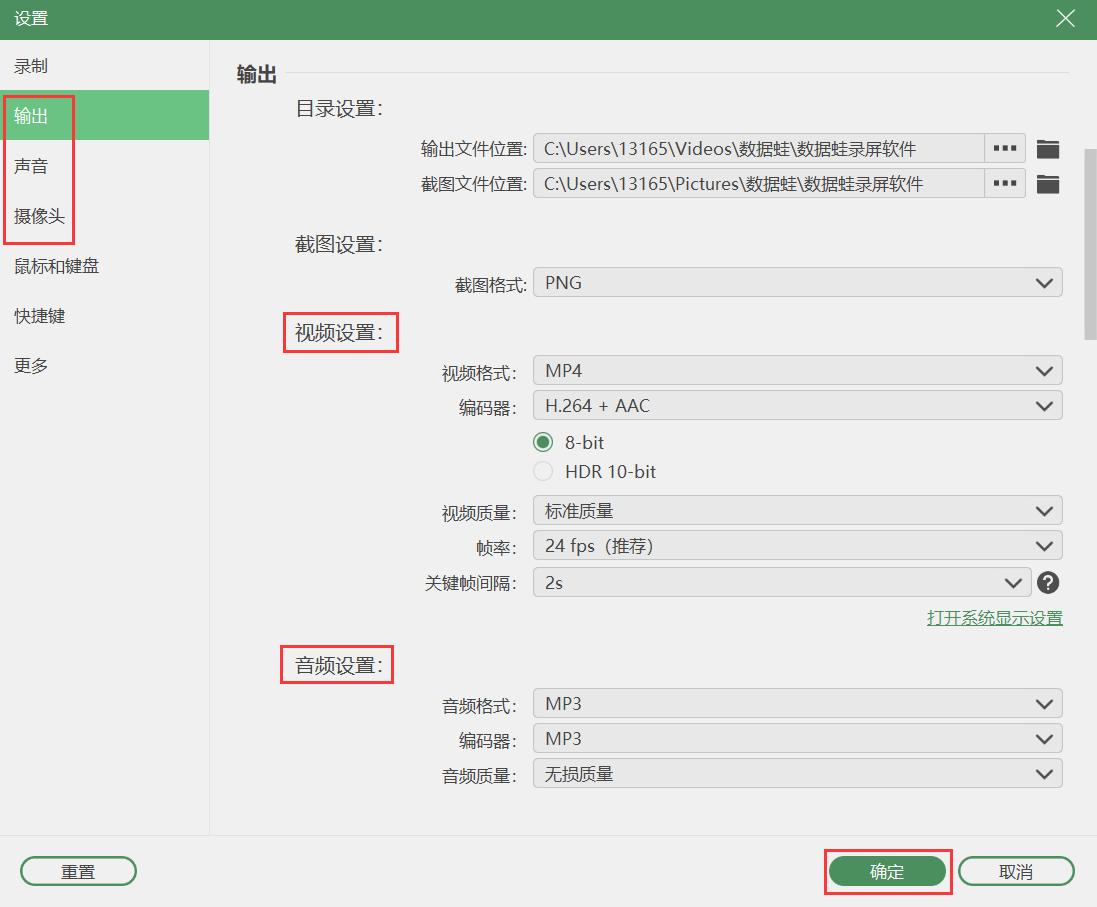Open the keyframe interval help icon

[x=1048, y=582]
